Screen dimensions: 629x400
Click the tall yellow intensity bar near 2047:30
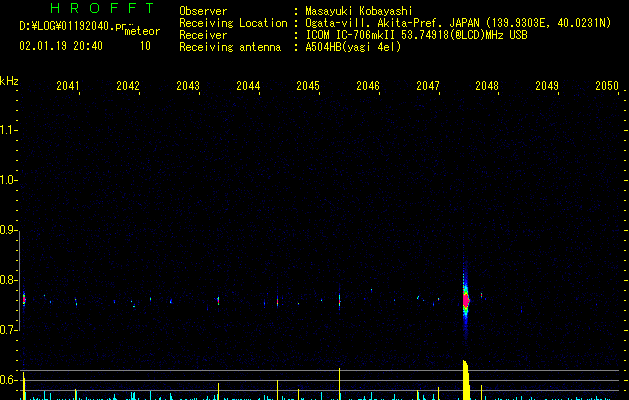pyautogui.click(x=466, y=380)
